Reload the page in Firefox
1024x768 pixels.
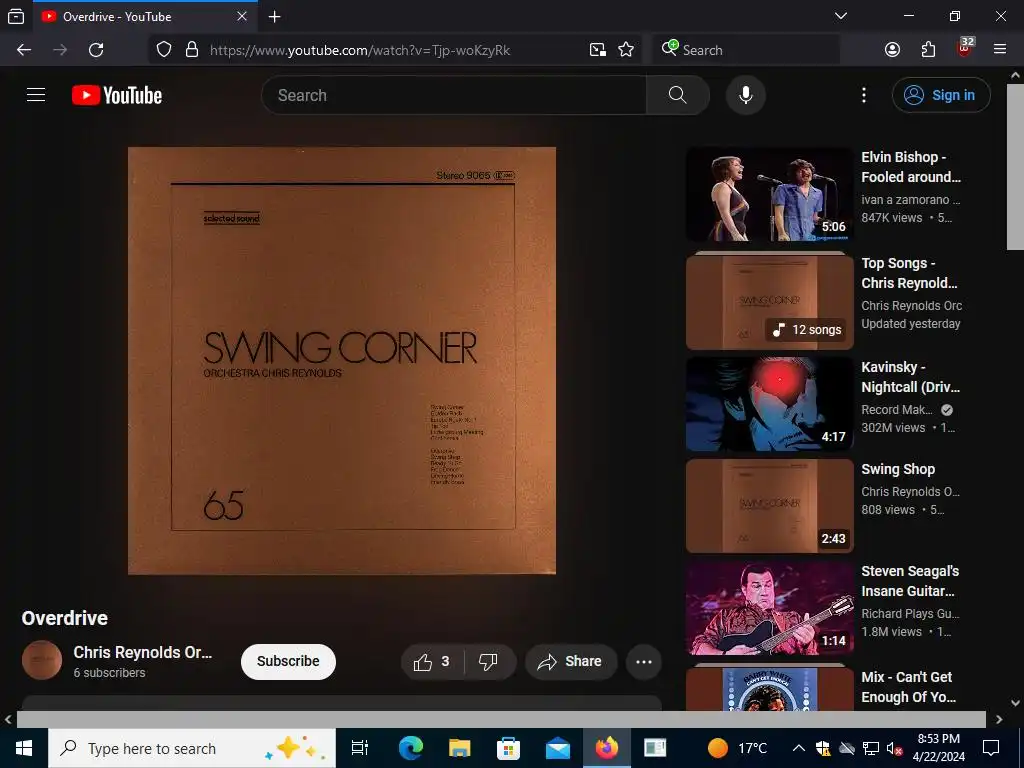(96, 50)
